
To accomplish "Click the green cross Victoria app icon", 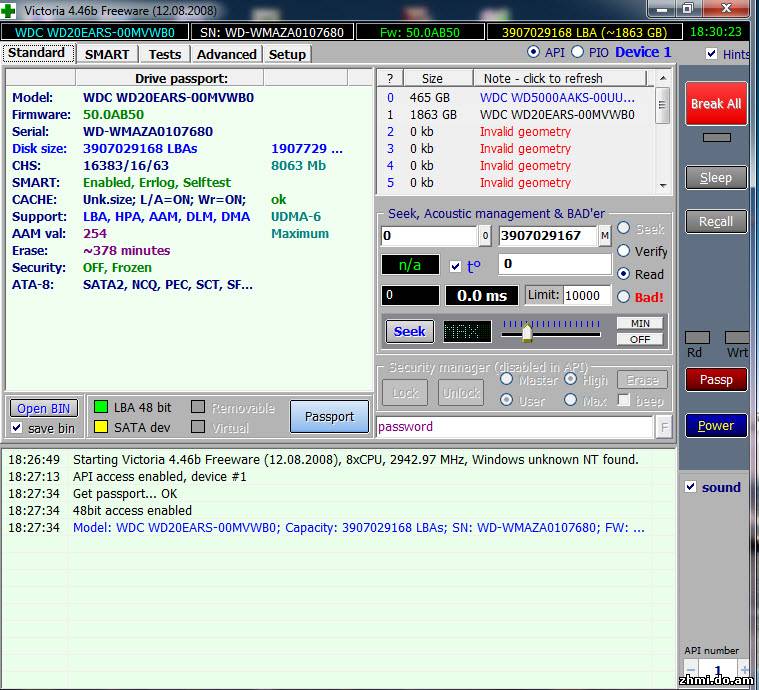I will tap(8, 10).
